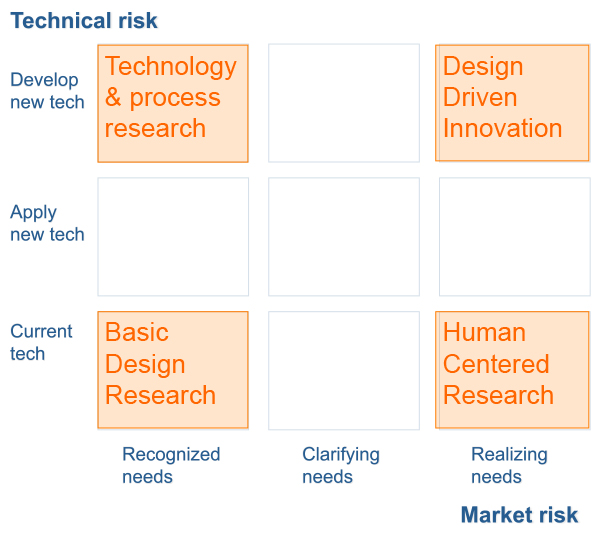The width and height of the screenshot is (600, 534).
Task: Click empty cell in 'Apply new tech' Recognized column
Action: click(x=173, y=237)
